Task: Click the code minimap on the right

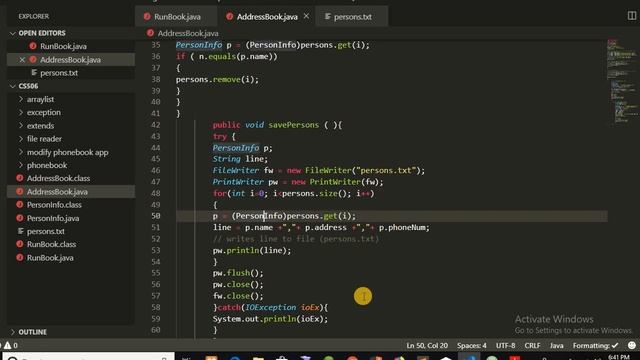Action: click(622, 82)
